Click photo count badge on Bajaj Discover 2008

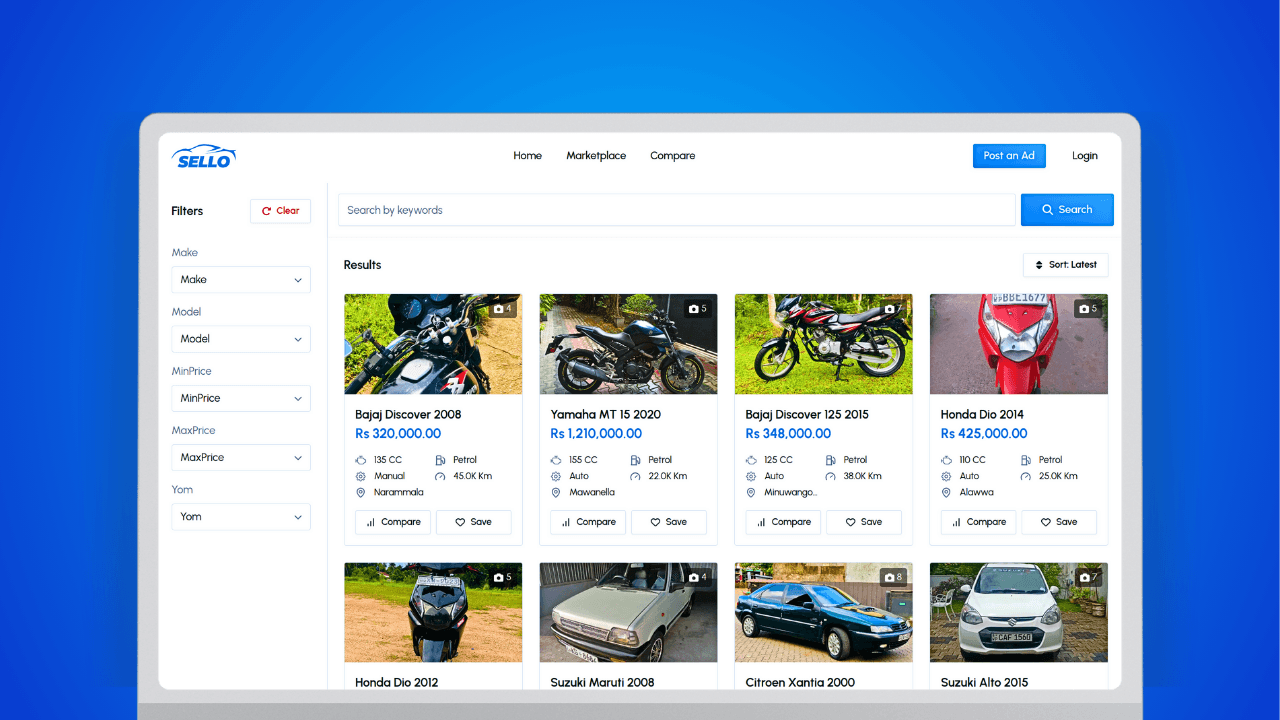(x=502, y=309)
